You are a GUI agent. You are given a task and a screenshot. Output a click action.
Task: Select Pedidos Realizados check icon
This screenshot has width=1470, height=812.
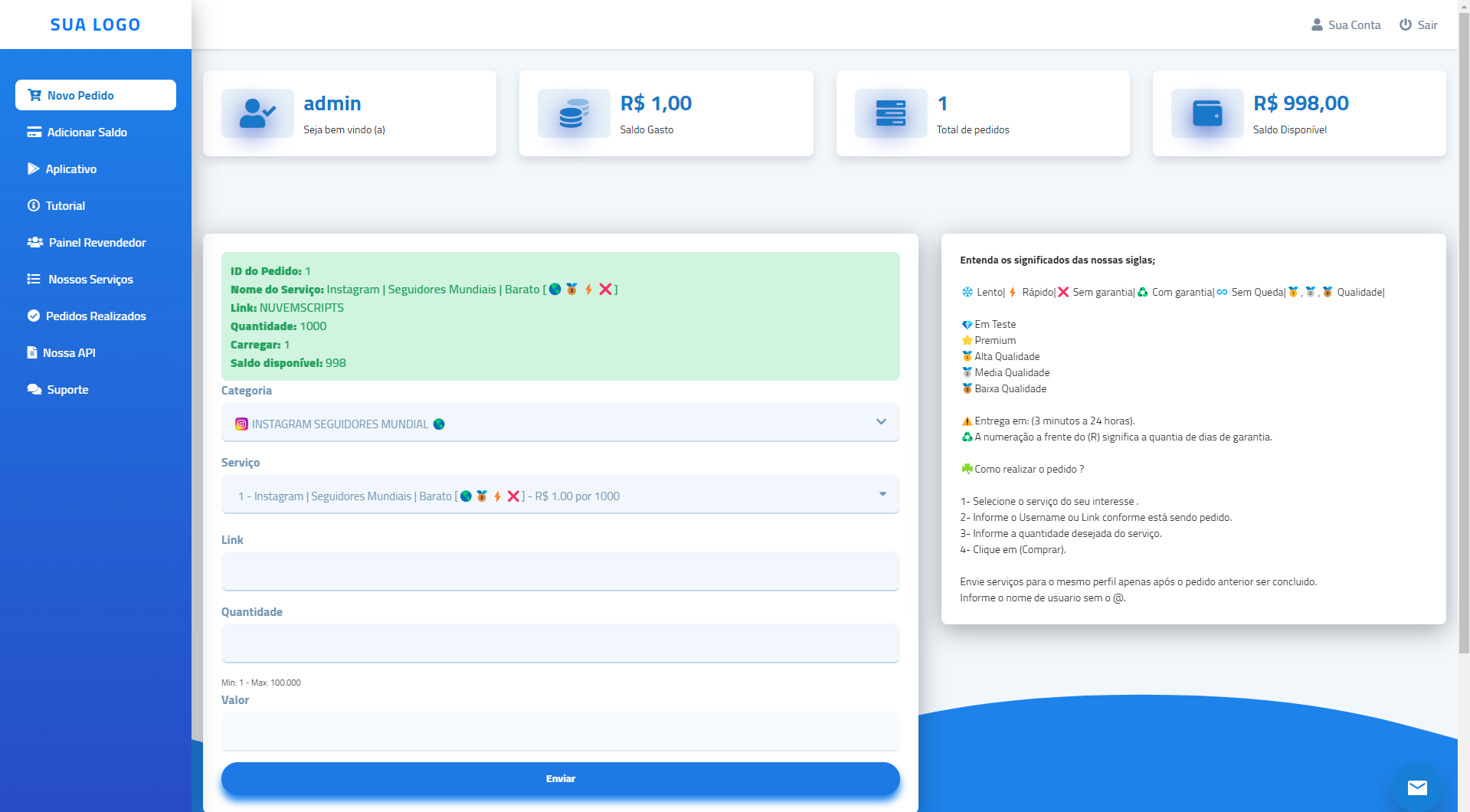(x=33, y=316)
